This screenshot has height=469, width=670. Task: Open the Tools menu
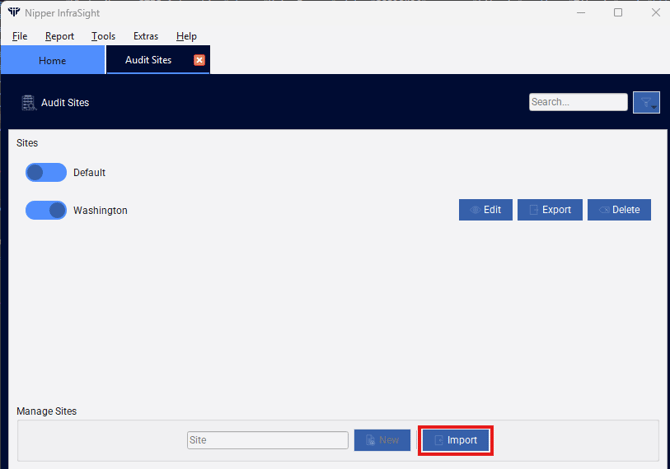point(103,36)
